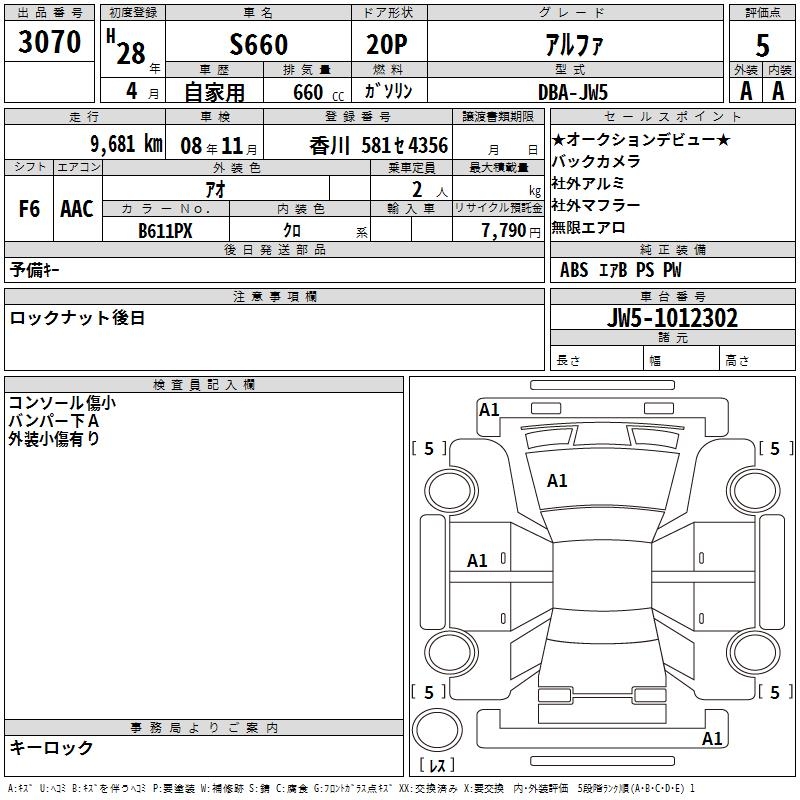
Task: Select air conditioner value AAC
Action: click(77, 209)
